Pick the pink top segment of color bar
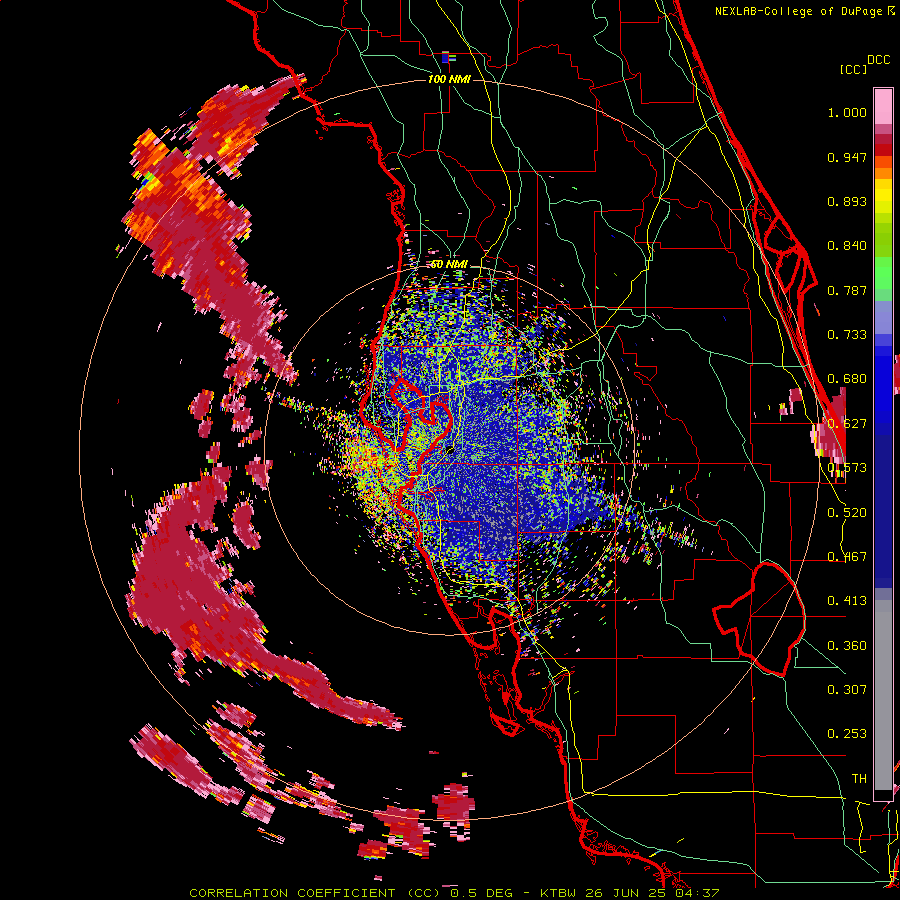Image resolution: width=900 pixels, height=900 pixels. (x=883, y=107)
